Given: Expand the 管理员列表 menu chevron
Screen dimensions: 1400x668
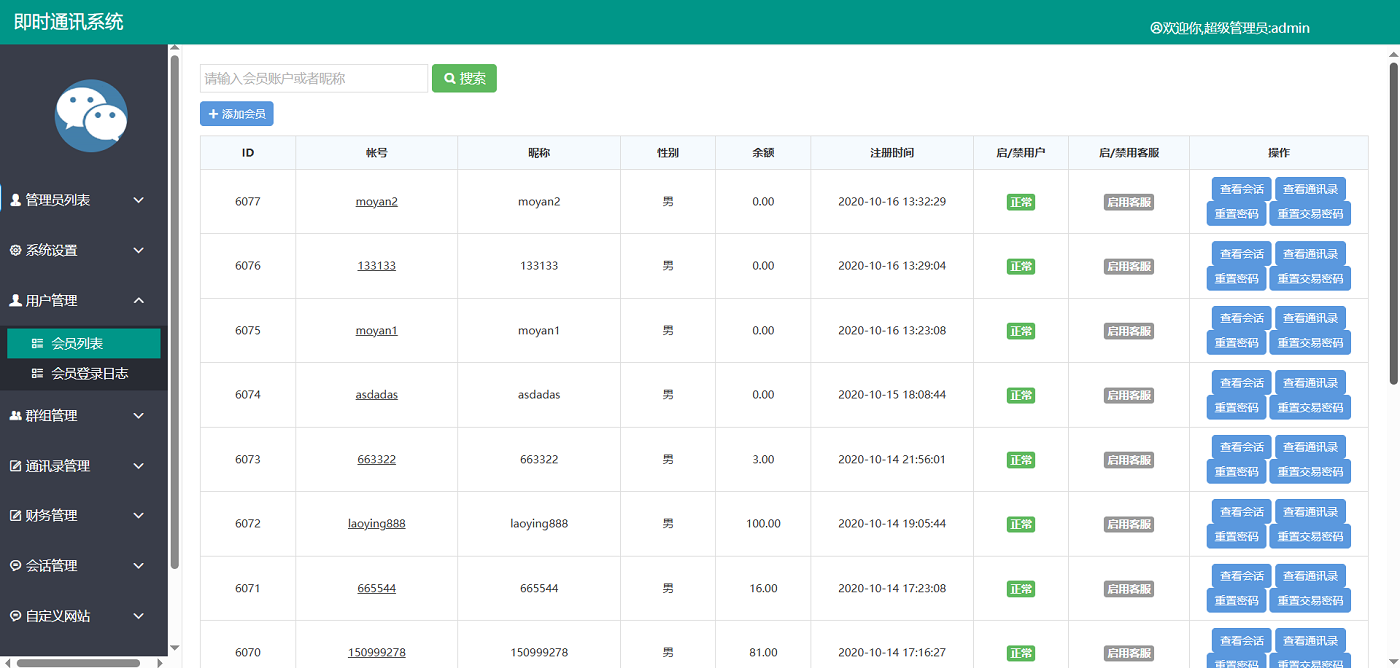Looking at the screenshot, I should click(x=139, y=200).
